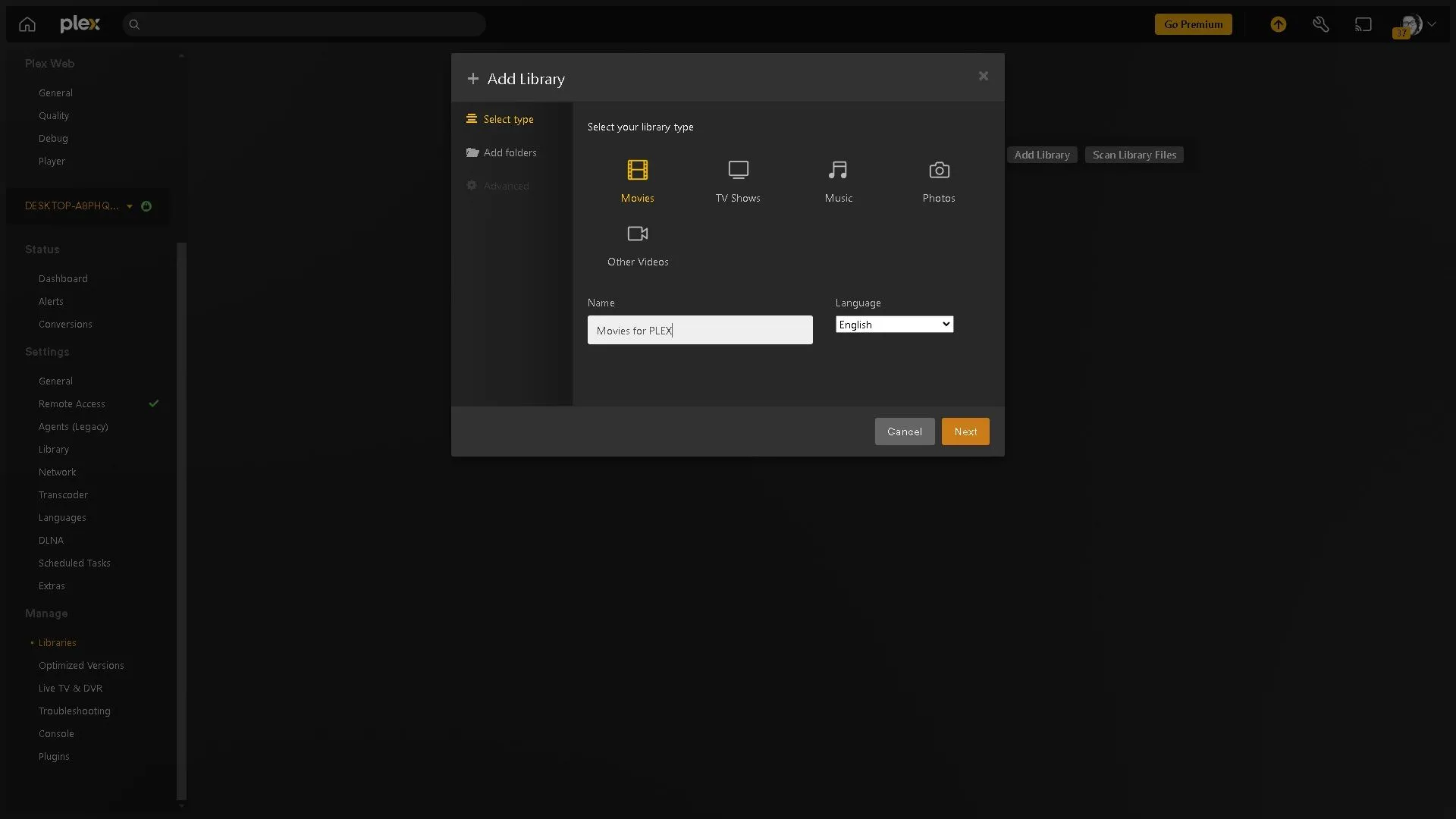Choose the Other Videos library type

coord(638,246)
